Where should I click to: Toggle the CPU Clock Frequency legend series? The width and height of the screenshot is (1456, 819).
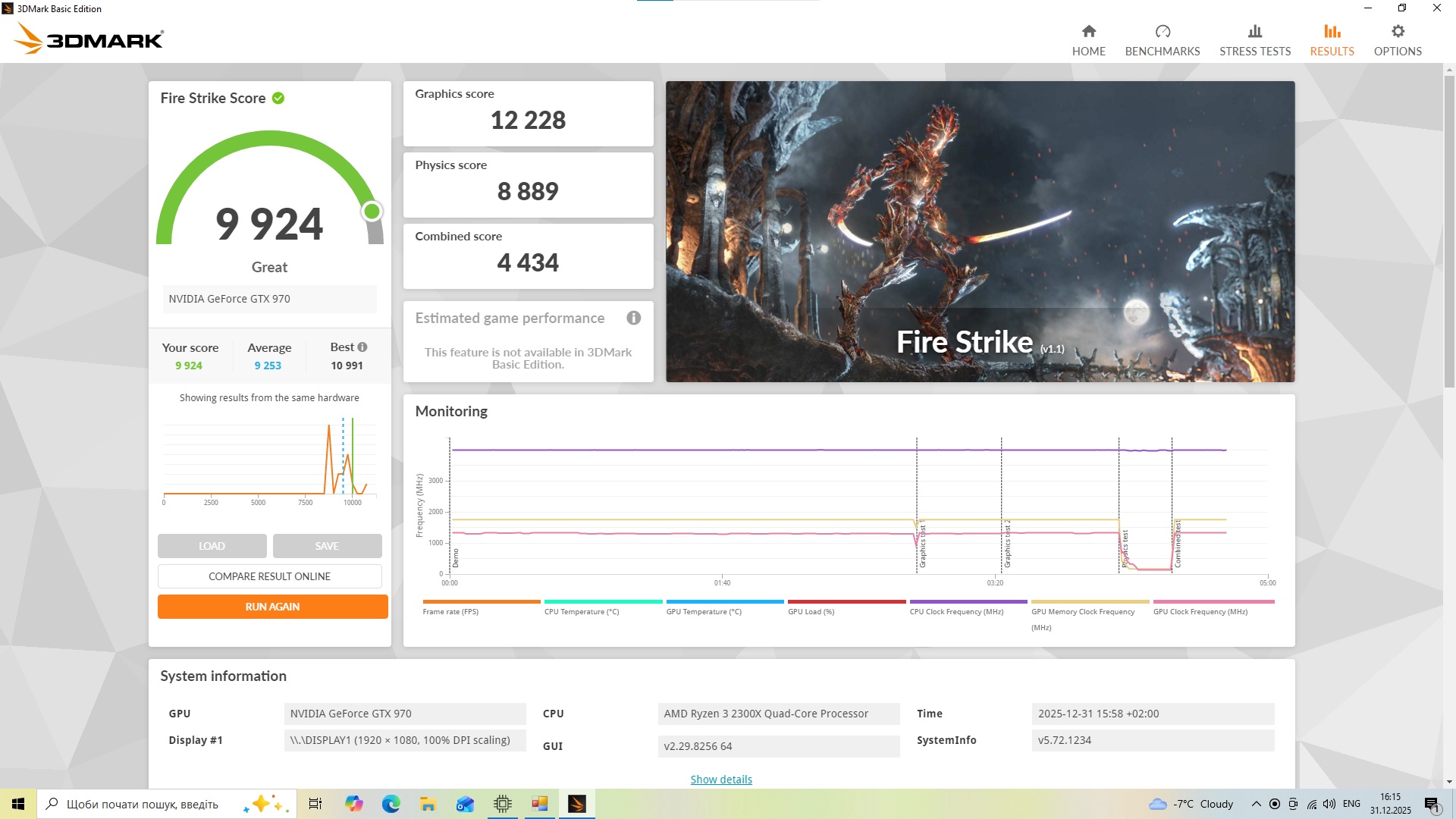tap(955, 611)
